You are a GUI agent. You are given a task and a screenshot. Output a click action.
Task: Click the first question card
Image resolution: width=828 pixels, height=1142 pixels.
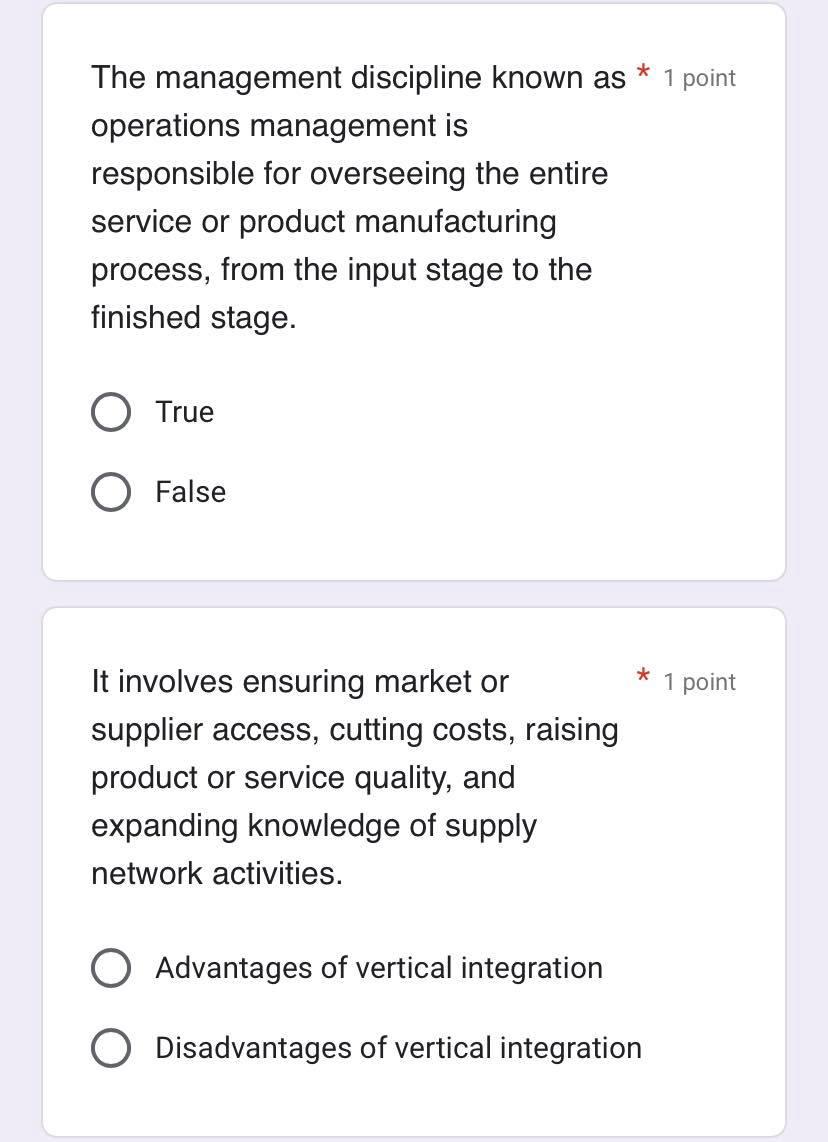414,290
